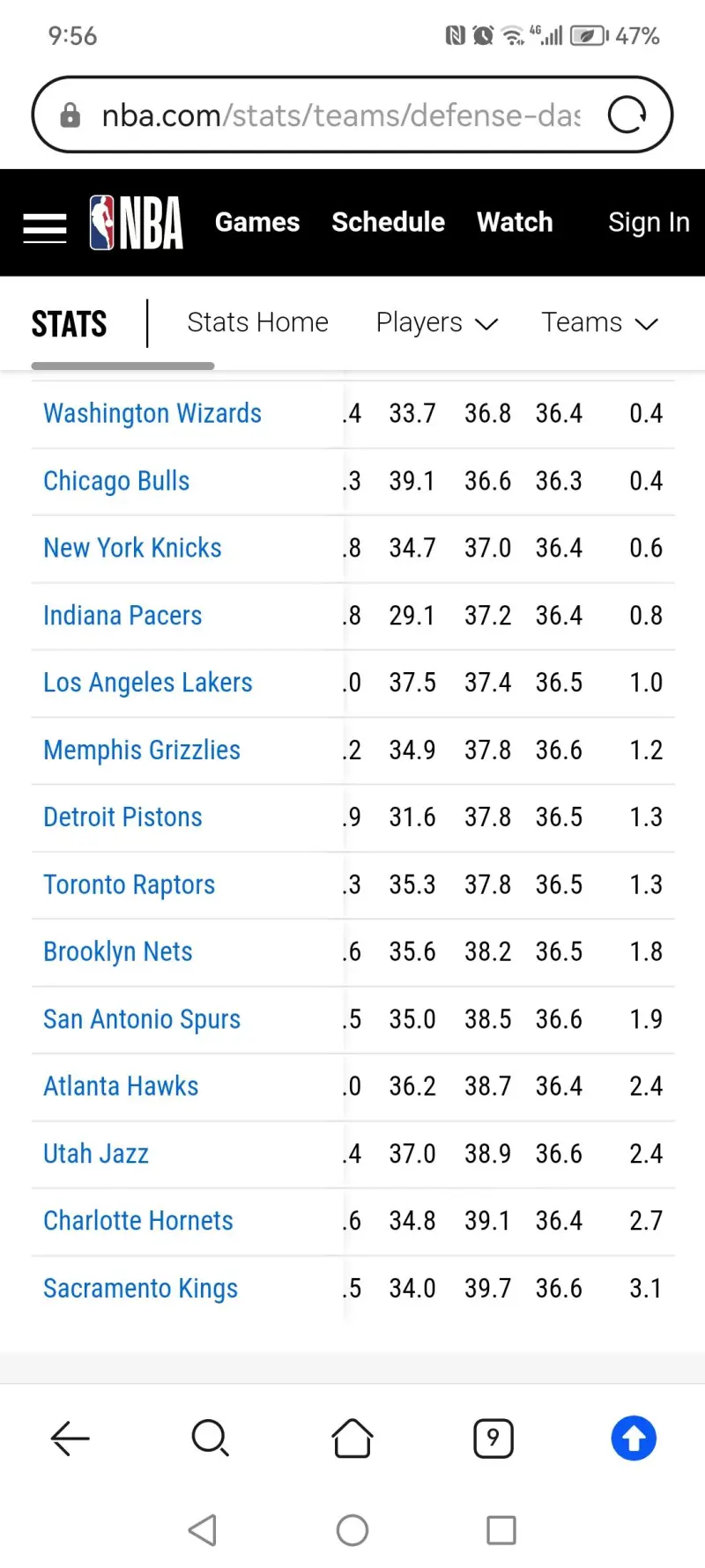Tap the lock icon in address bar
The image size is (705, 1568).
point(70,115)
